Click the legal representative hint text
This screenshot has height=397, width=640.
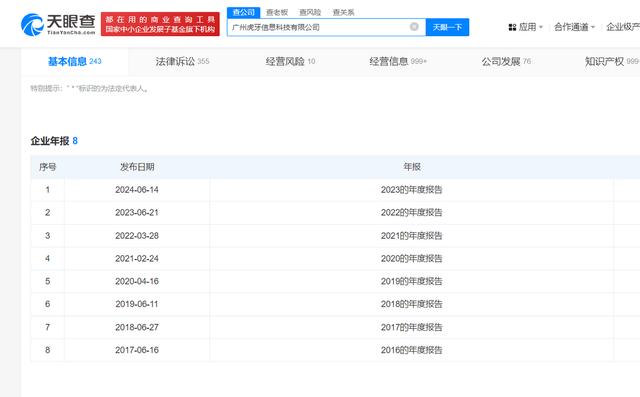tap(90, 89)
